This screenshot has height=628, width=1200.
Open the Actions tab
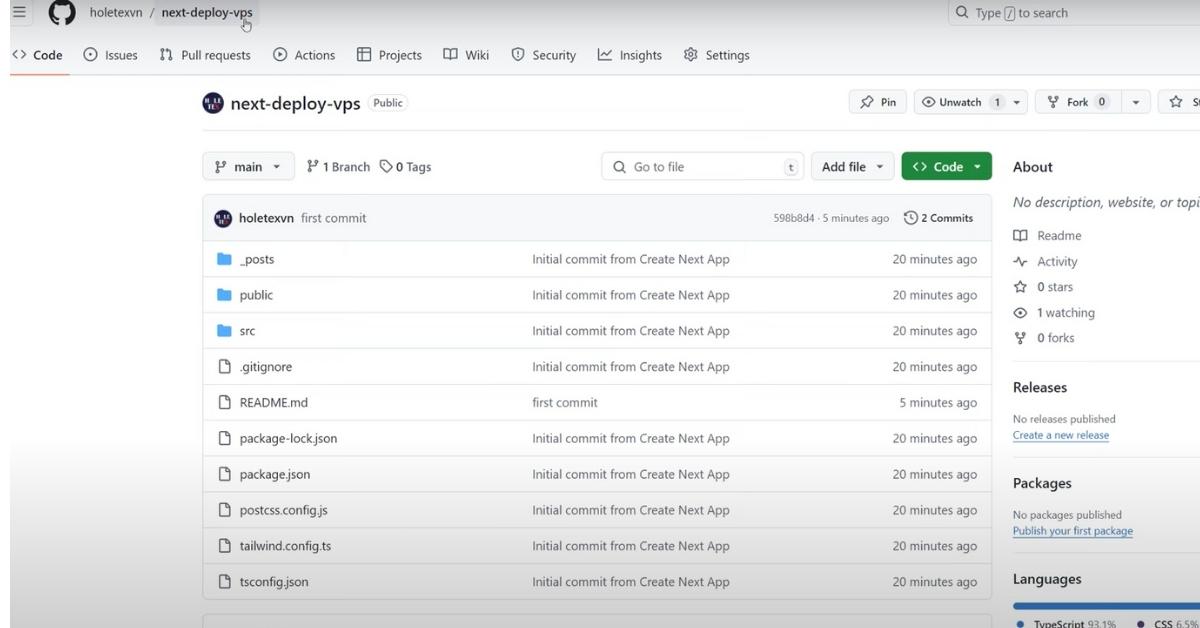[304, 55]
